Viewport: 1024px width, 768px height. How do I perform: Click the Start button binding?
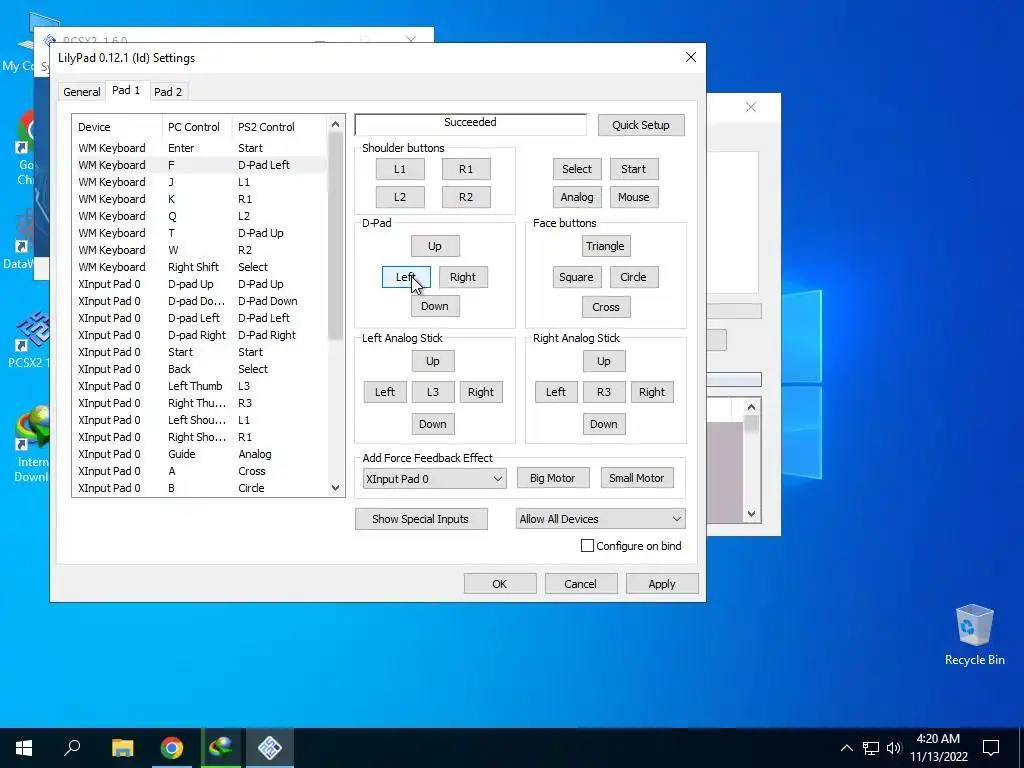[633, 169]
